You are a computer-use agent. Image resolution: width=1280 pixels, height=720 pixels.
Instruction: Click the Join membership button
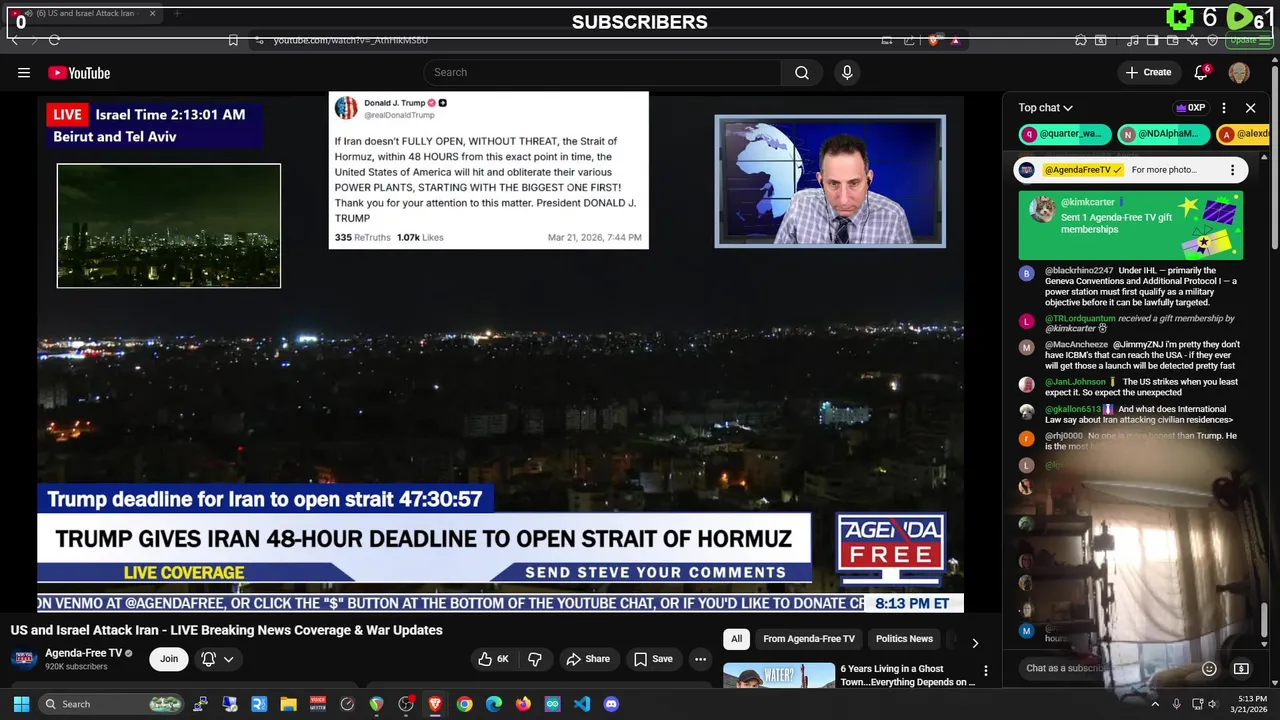click(169, 659)
